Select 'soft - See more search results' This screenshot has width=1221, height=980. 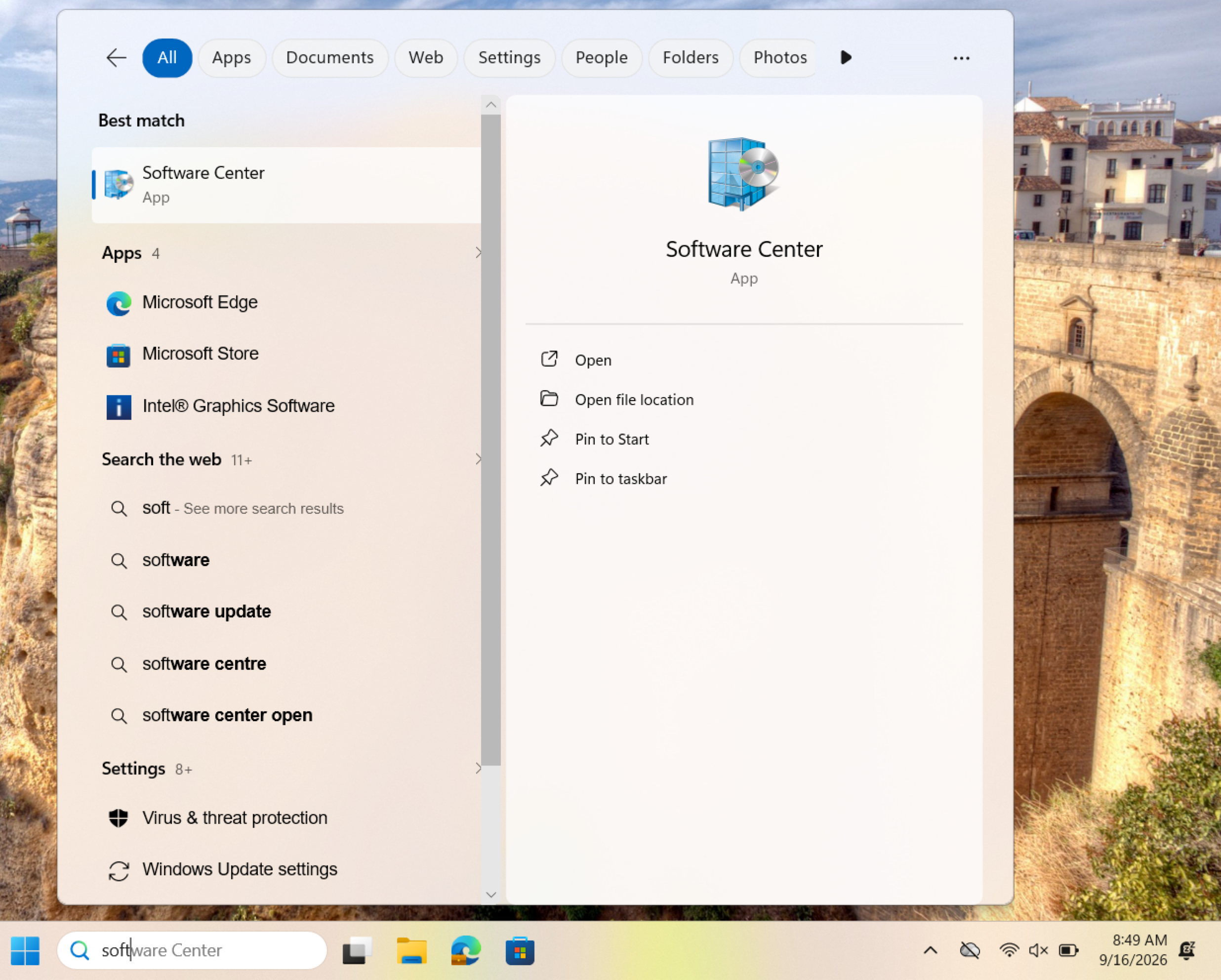coord(286,508)
